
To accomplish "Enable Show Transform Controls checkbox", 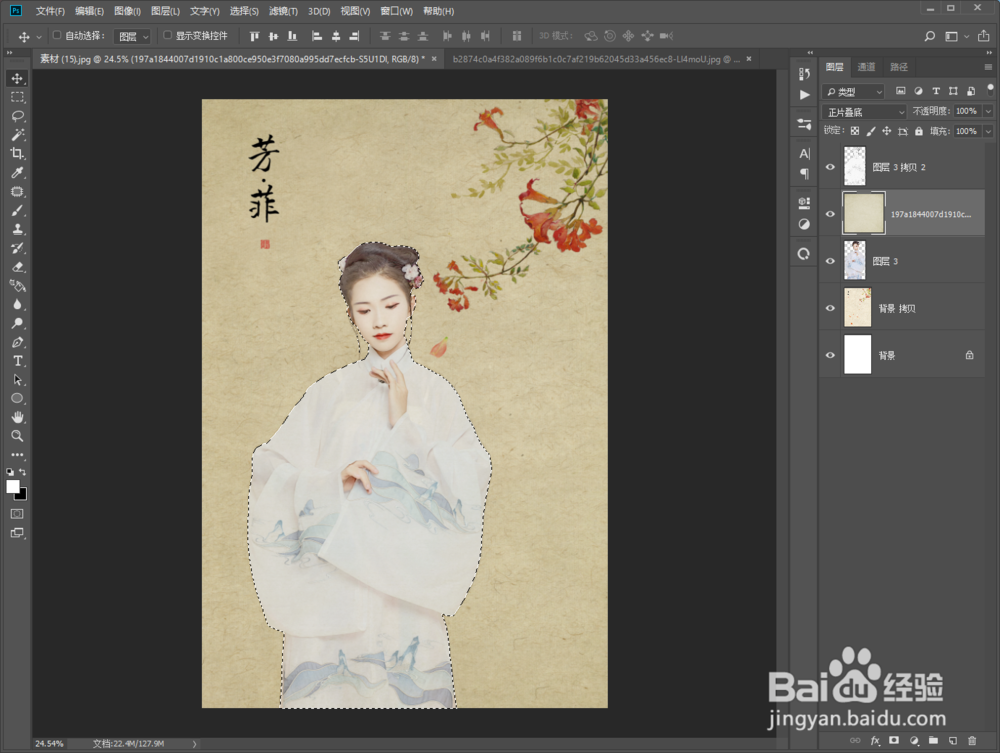I will pos(168,35).
